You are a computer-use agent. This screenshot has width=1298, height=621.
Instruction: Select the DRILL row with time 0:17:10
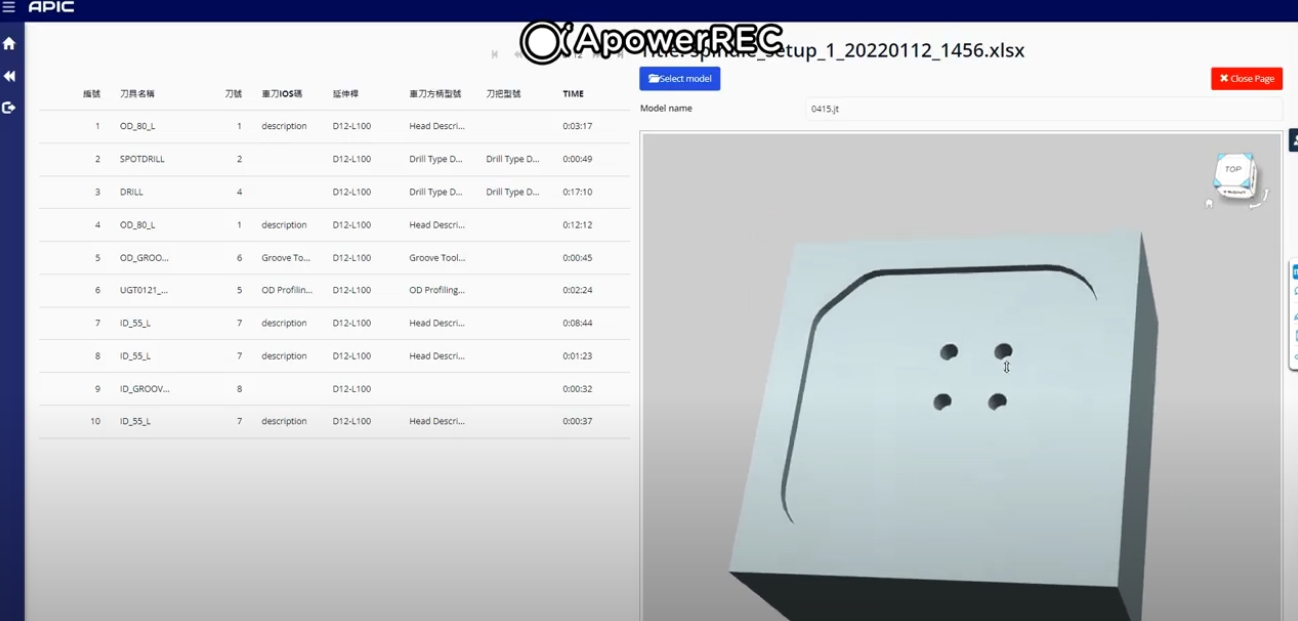click(x=132, y=192)
